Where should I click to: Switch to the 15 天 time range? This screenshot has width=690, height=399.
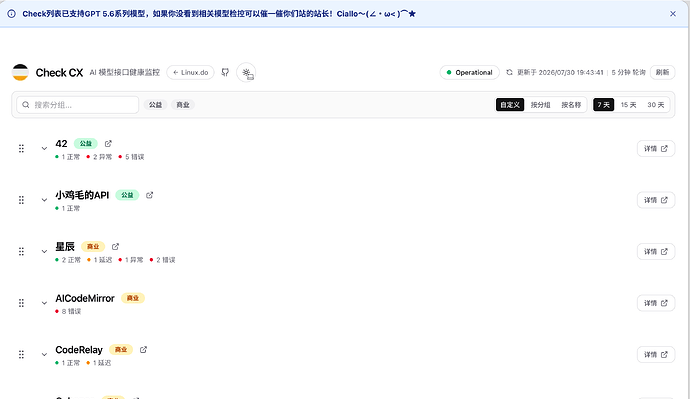click(628, 105)
